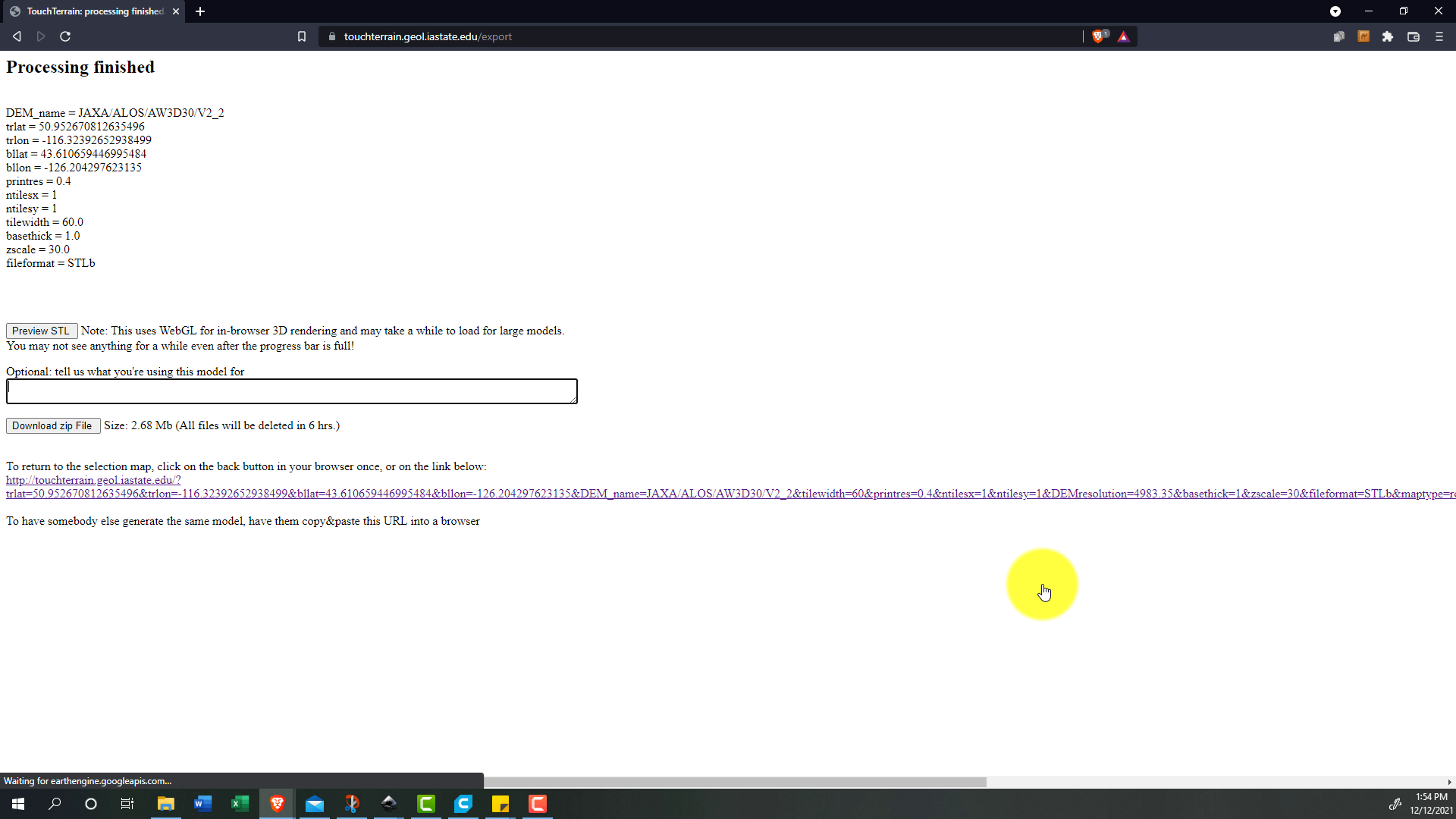Click the Brave Shields lion icon
1456x819 pixels.
coord(1097,36)
